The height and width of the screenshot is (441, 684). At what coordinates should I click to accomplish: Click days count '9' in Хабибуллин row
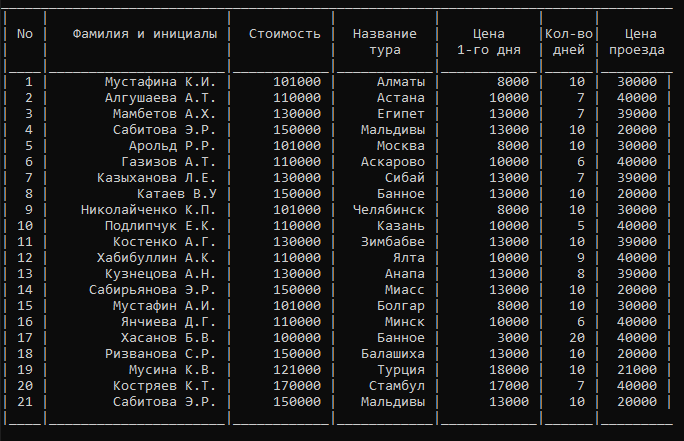coord(581,258)
